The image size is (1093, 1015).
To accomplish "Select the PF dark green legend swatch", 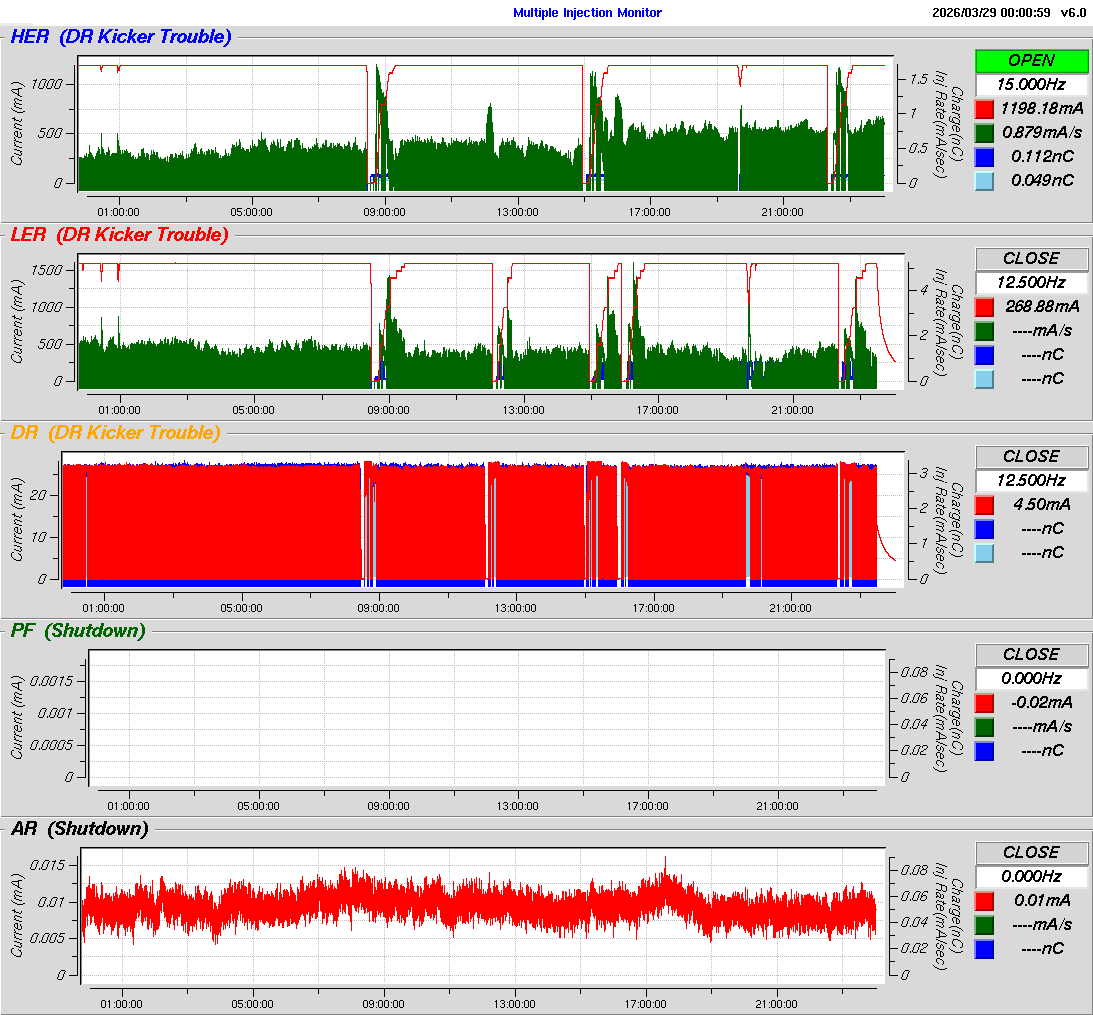I will (x=985, y=727).
